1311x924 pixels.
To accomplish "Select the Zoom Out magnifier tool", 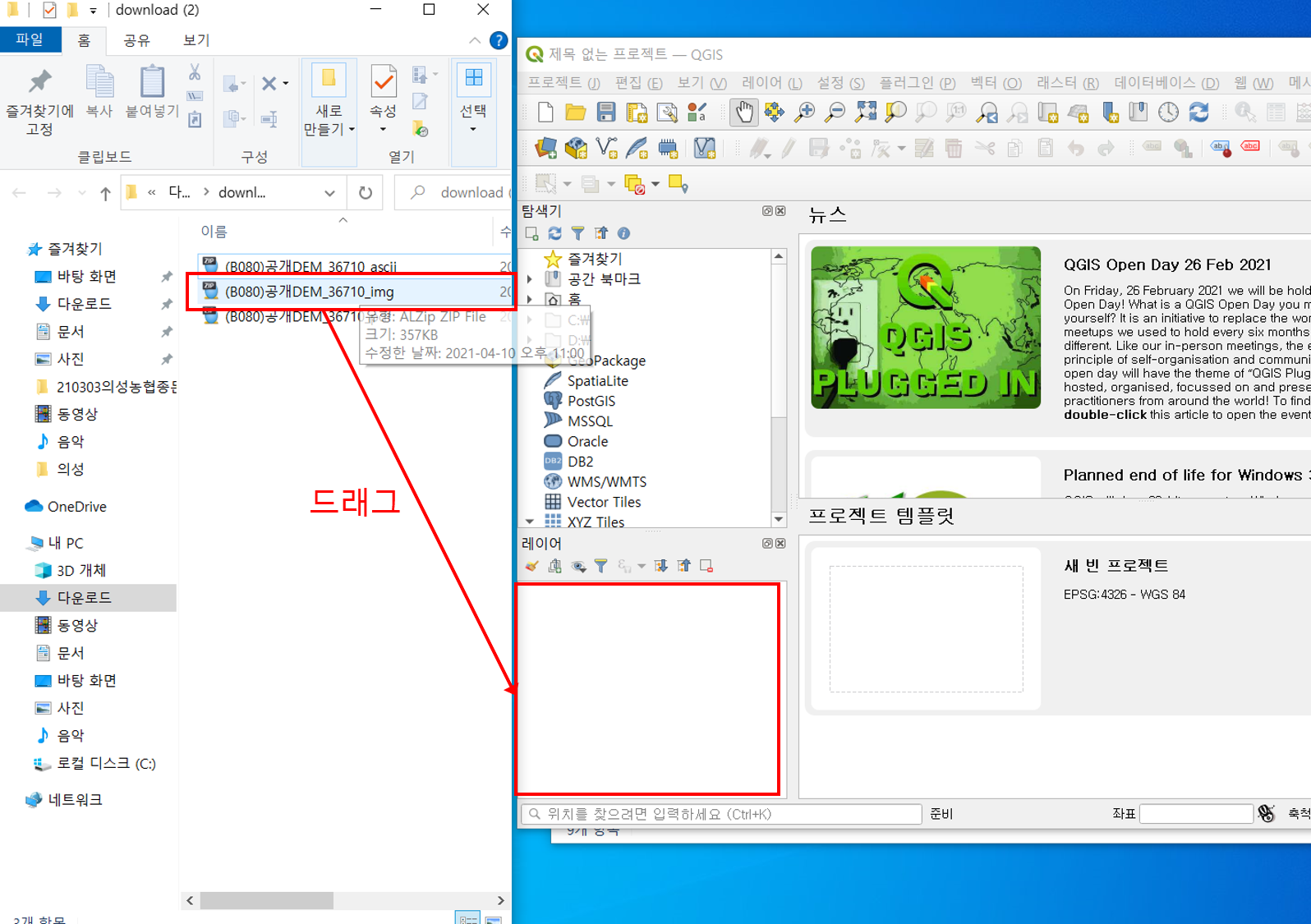I will (835, 113).
